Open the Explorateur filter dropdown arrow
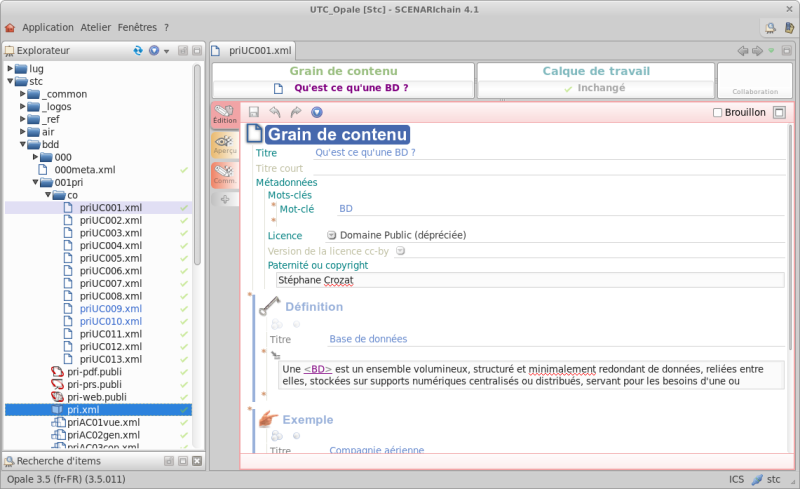800x489 pixels. (166, 51)
